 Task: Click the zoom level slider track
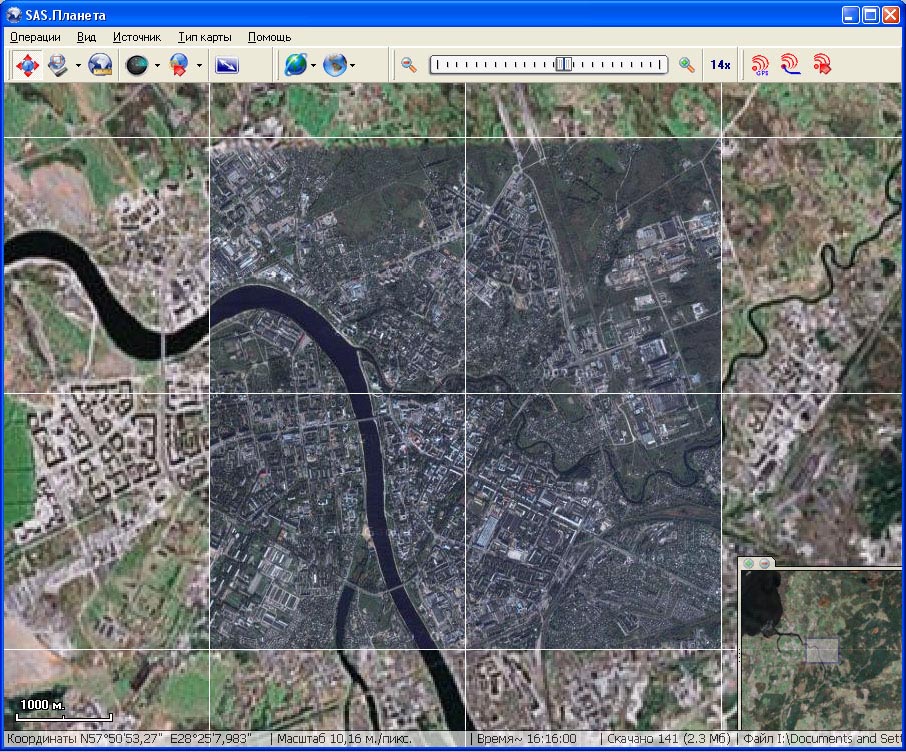(x=548, y=65)
